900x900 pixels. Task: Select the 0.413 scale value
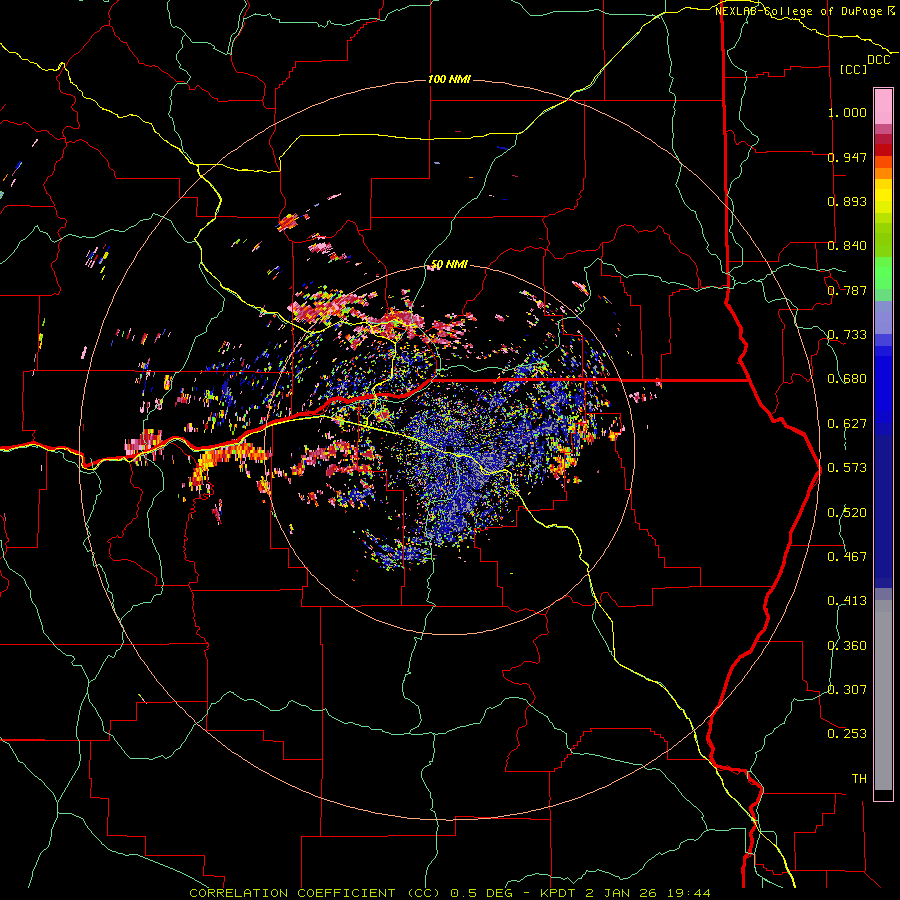847,601
